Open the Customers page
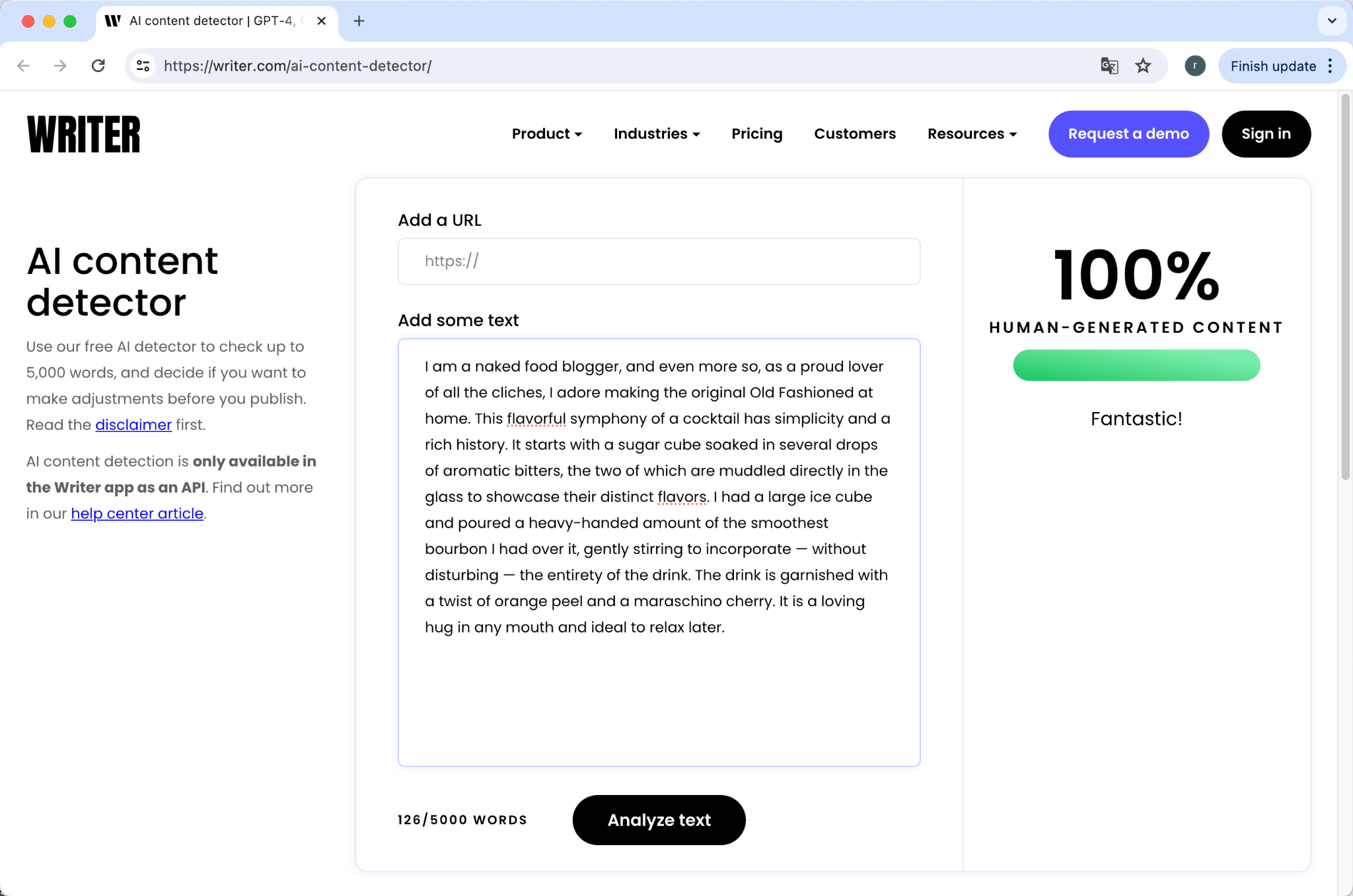The image size is (1353, 896). 855,134
